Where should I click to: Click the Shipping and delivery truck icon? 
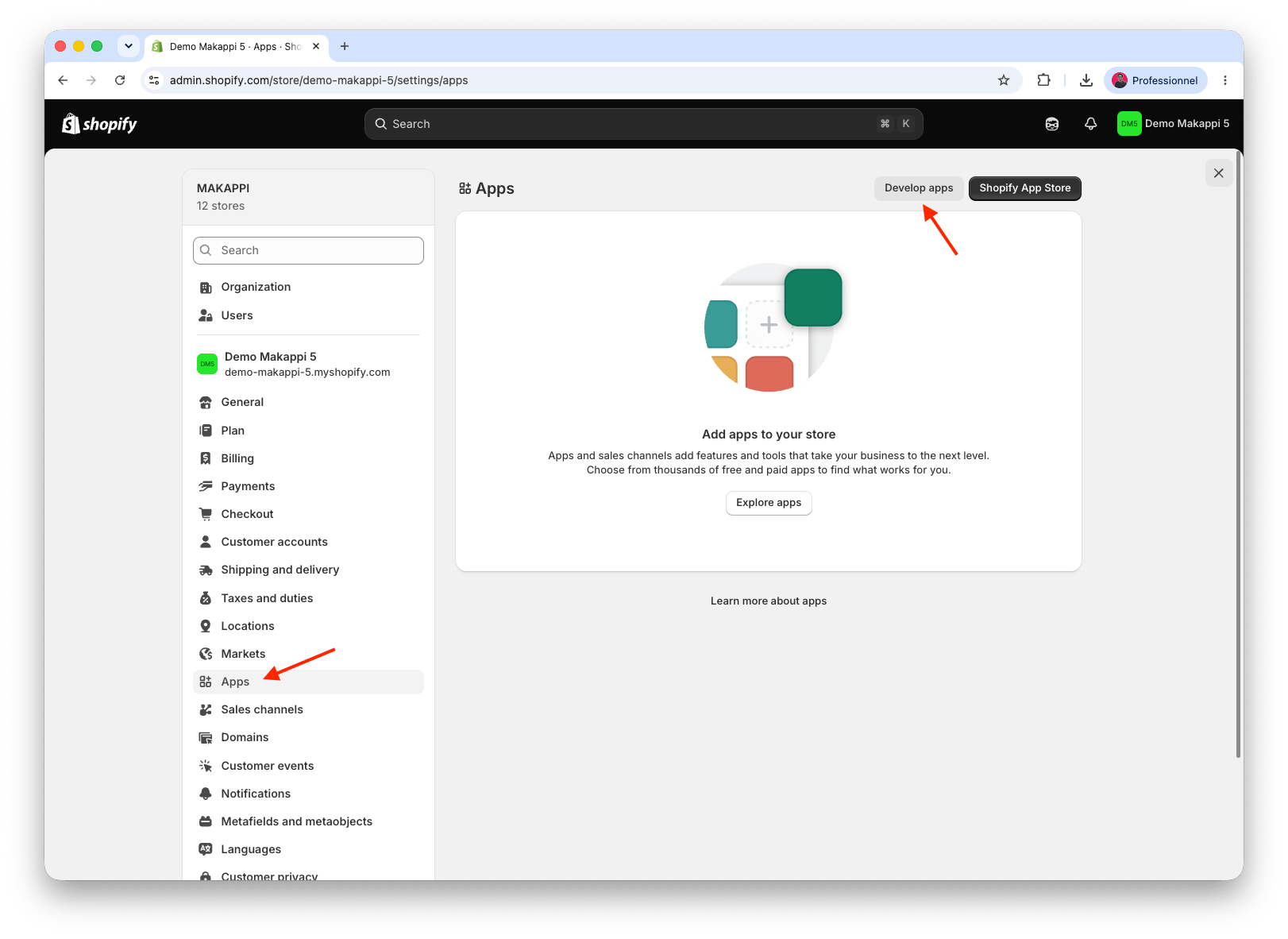pos(206,570)
